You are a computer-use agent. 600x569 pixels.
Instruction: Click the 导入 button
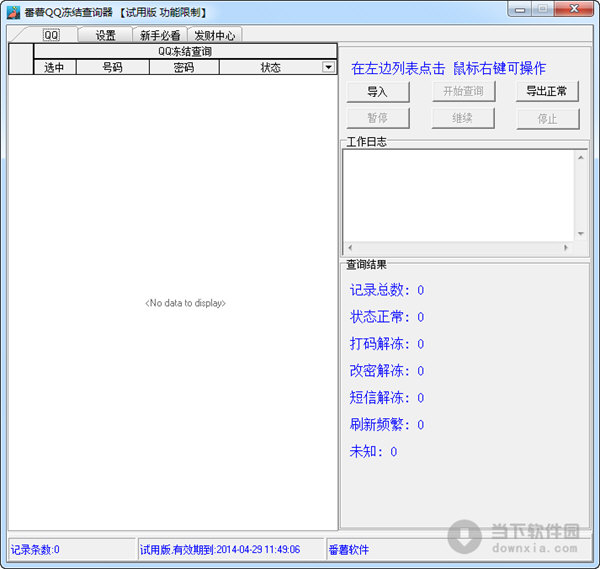378,92
